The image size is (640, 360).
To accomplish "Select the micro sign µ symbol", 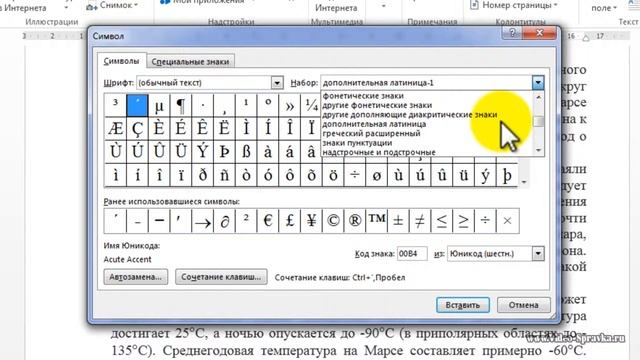I will click(159, 105).
